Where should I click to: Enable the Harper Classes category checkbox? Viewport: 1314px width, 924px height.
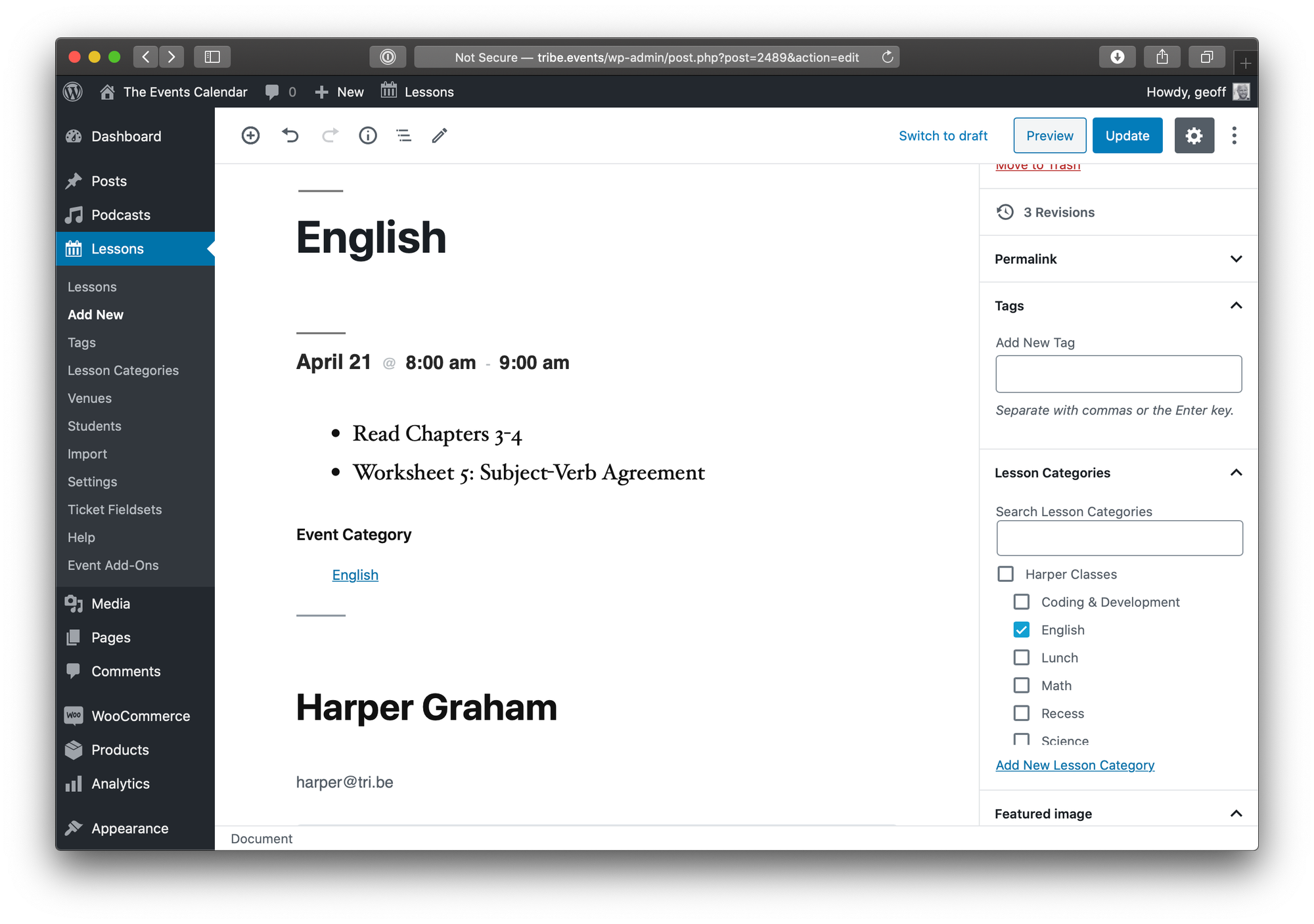pos(1006,574)
